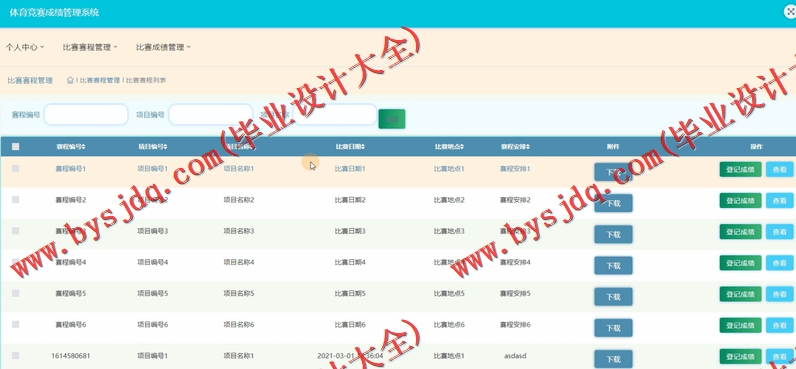Expand the 个人中心 dropdown menu
Viewport: 796px width, 369px height.
coord(25,47)
